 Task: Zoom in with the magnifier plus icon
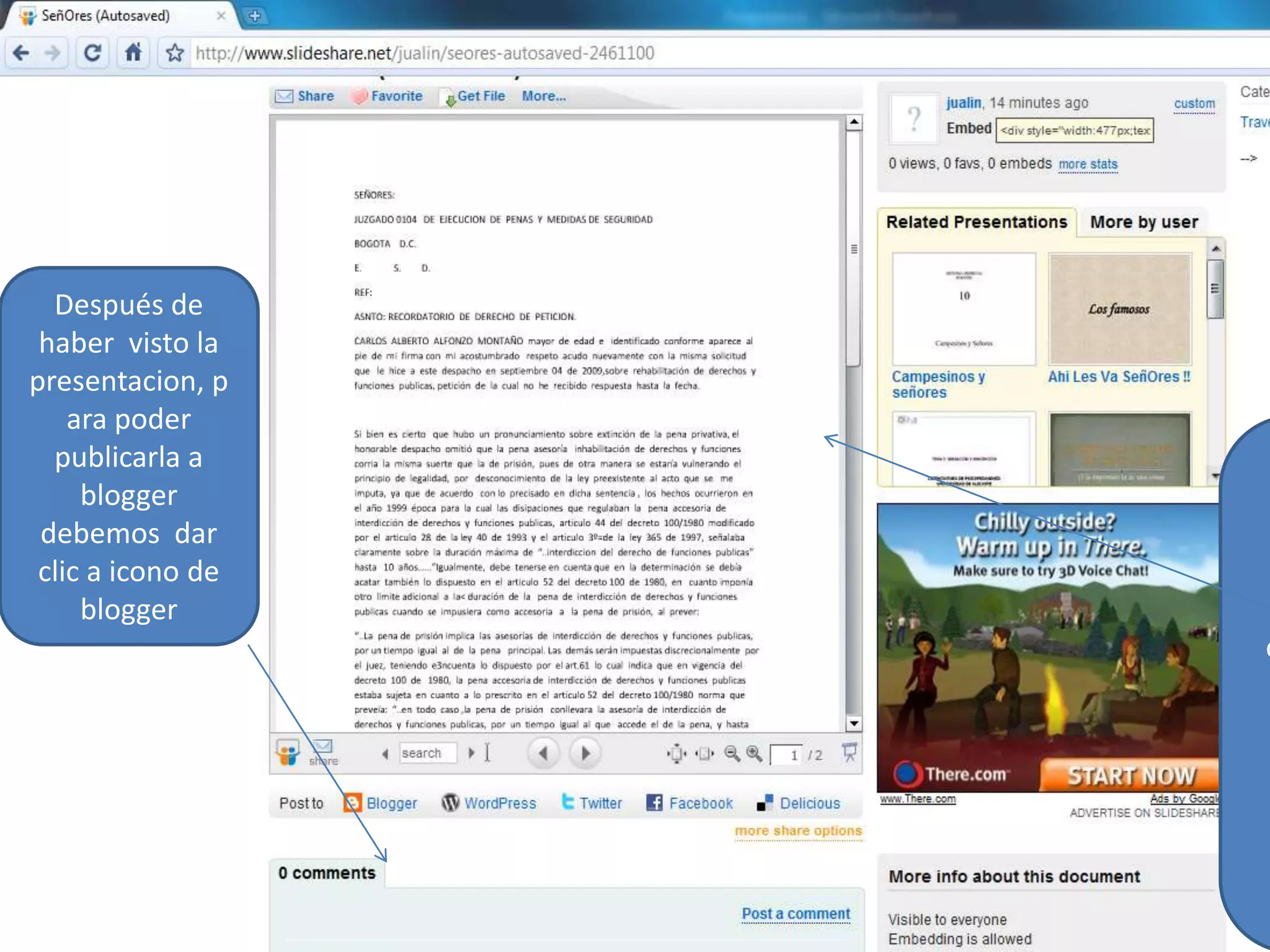[x=755, y=753]
